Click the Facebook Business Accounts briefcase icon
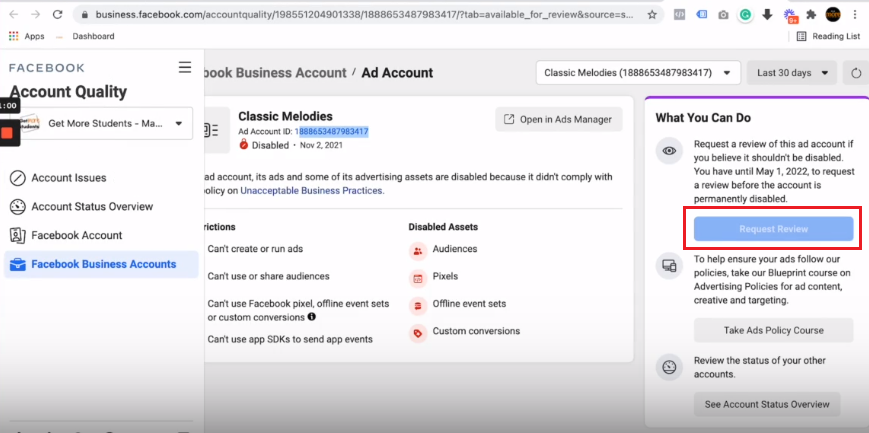 [x=18, y=264]
